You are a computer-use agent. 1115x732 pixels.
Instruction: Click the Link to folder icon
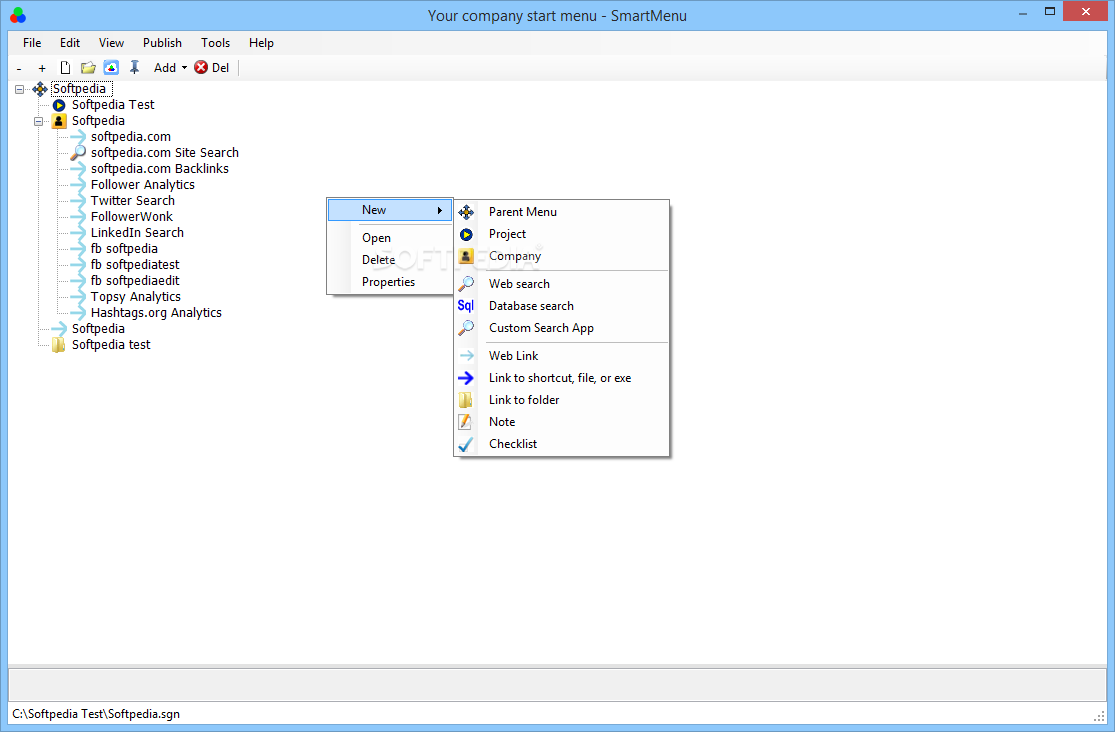[466, 400]
